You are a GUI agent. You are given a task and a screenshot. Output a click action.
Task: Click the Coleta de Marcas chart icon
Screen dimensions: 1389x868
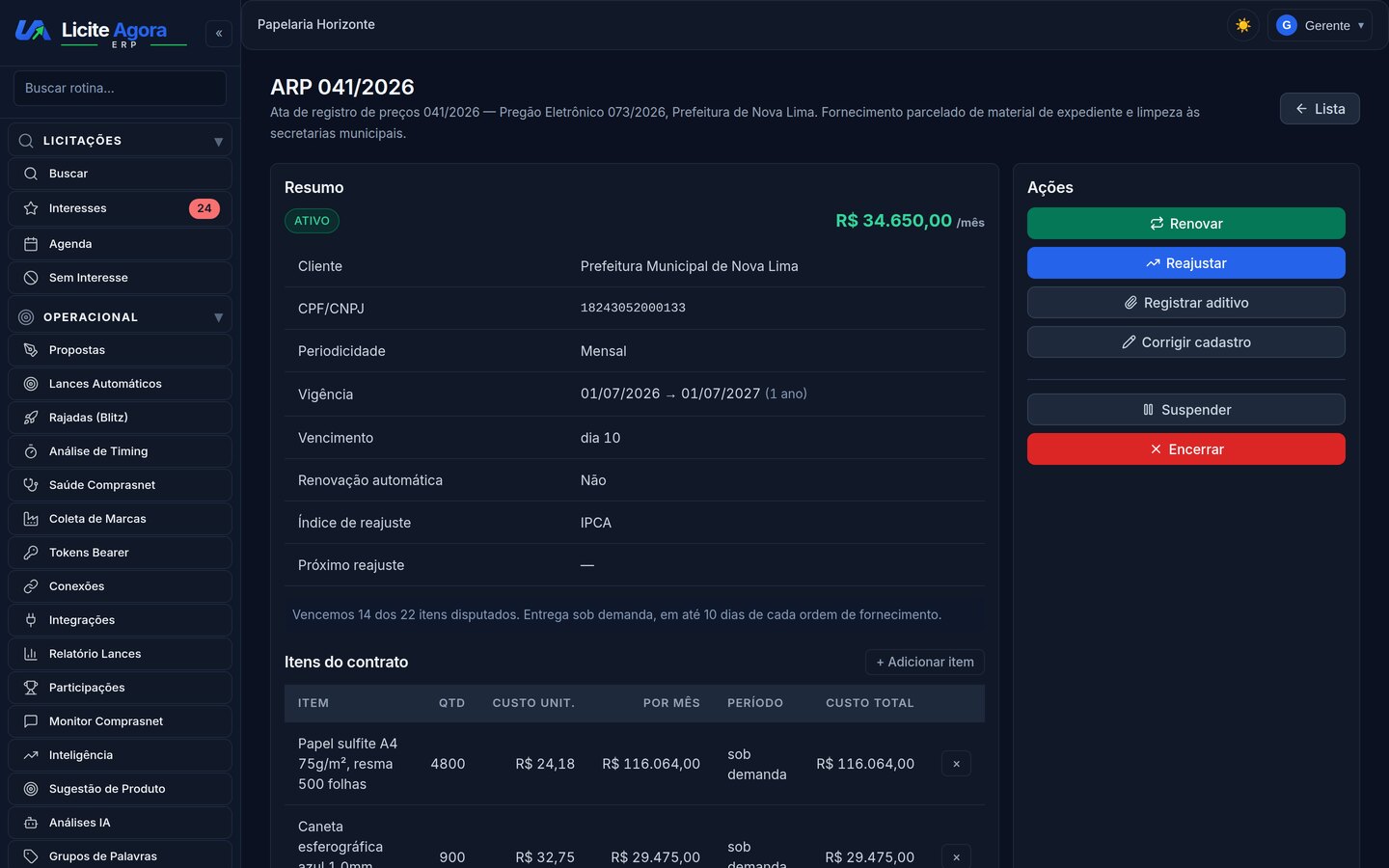[31, 519]
